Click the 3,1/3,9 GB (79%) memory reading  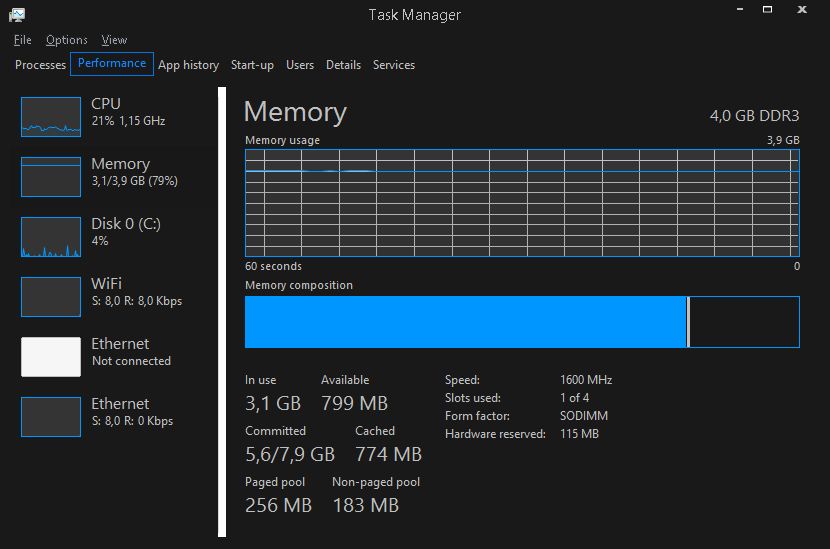(x=134, y=181)
